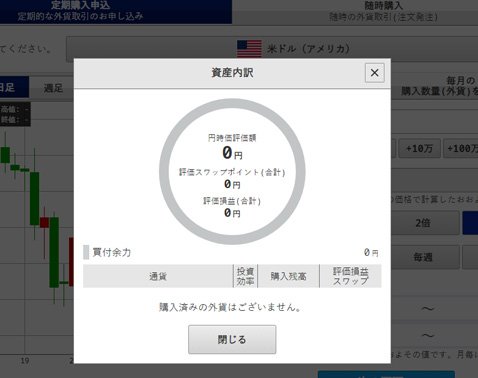Click the US flag icon
Image resolution: width=478 pixels, height=378 pixels.
tap(249, 49)
